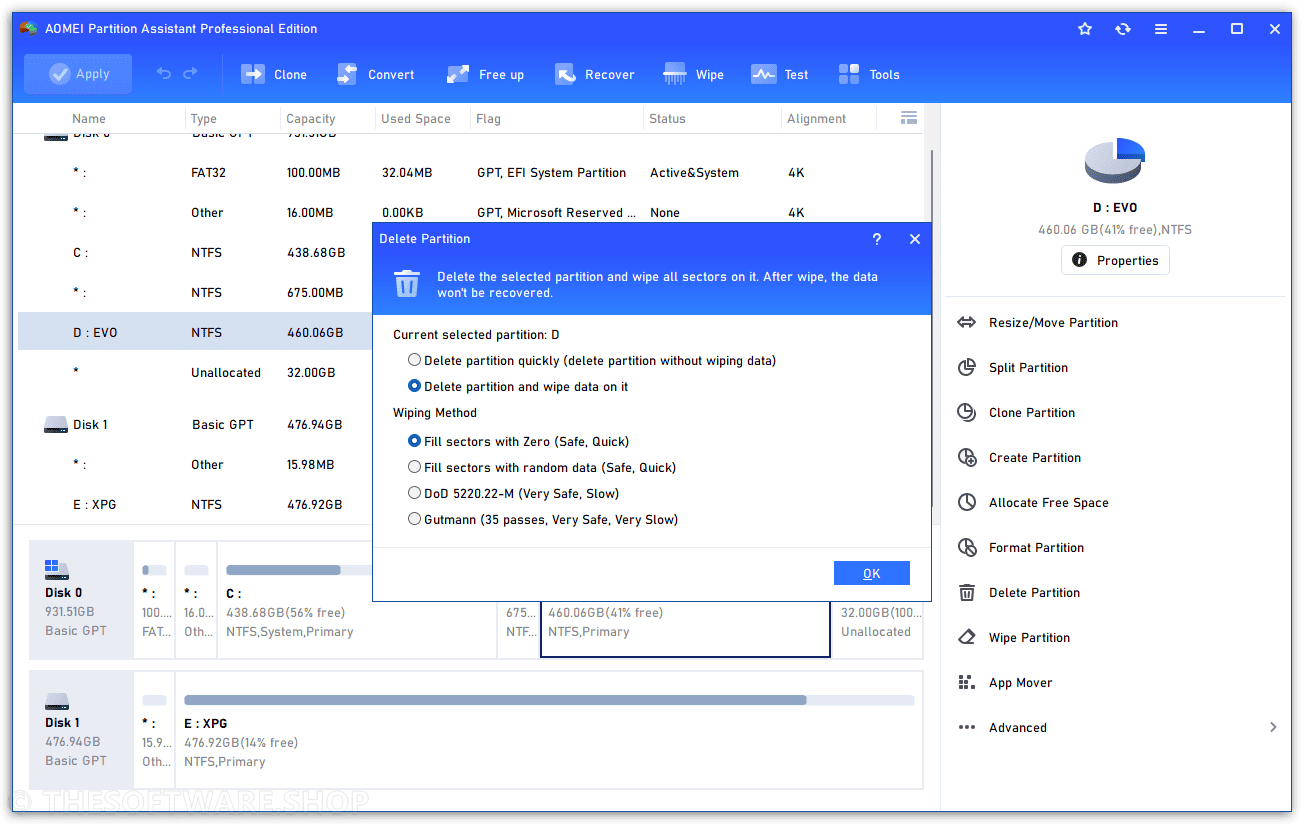Image resolution: width=1304 pixels, height=824 pixels.
Task: Click the Flag column header
Action: tap(489, 118)
